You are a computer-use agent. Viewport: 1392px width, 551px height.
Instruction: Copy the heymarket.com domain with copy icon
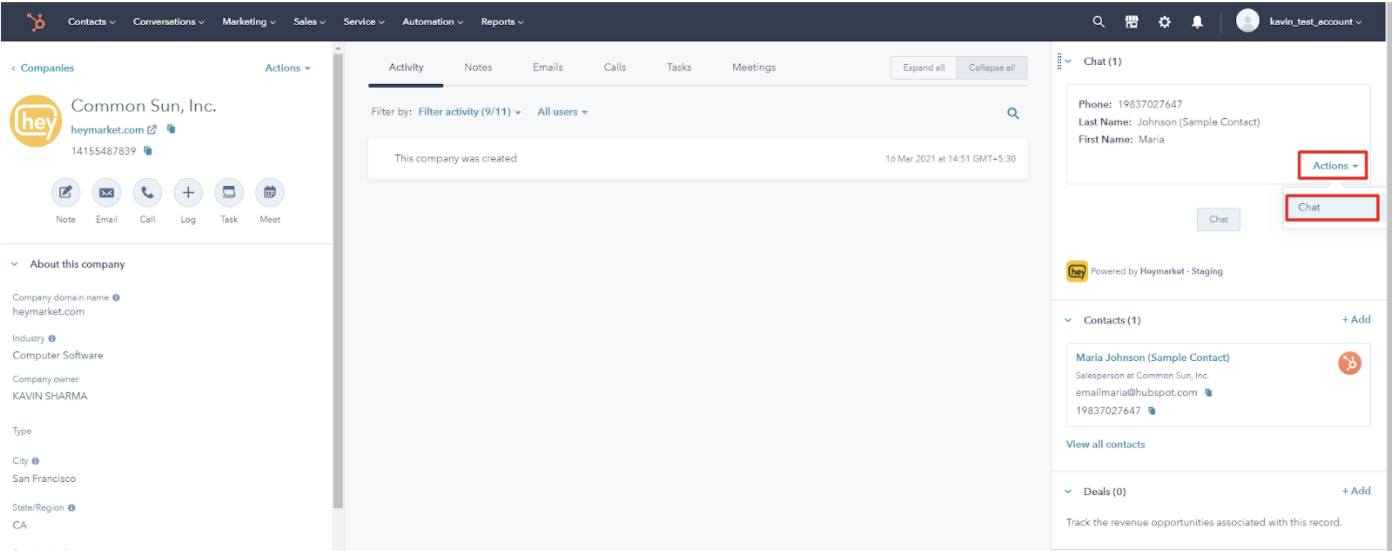click(x=171, y=129)
